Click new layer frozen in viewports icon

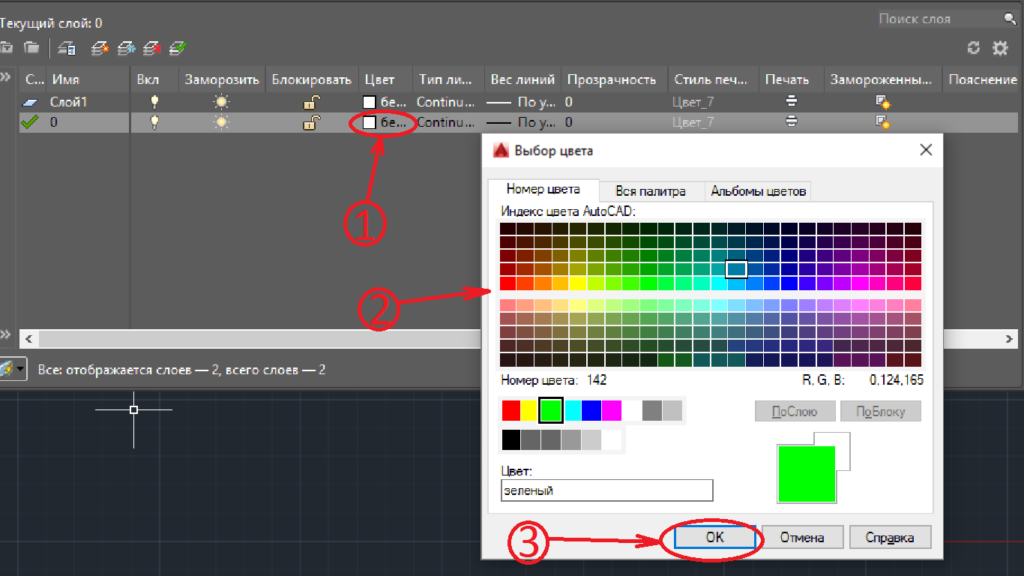click(x=126, y=47)
